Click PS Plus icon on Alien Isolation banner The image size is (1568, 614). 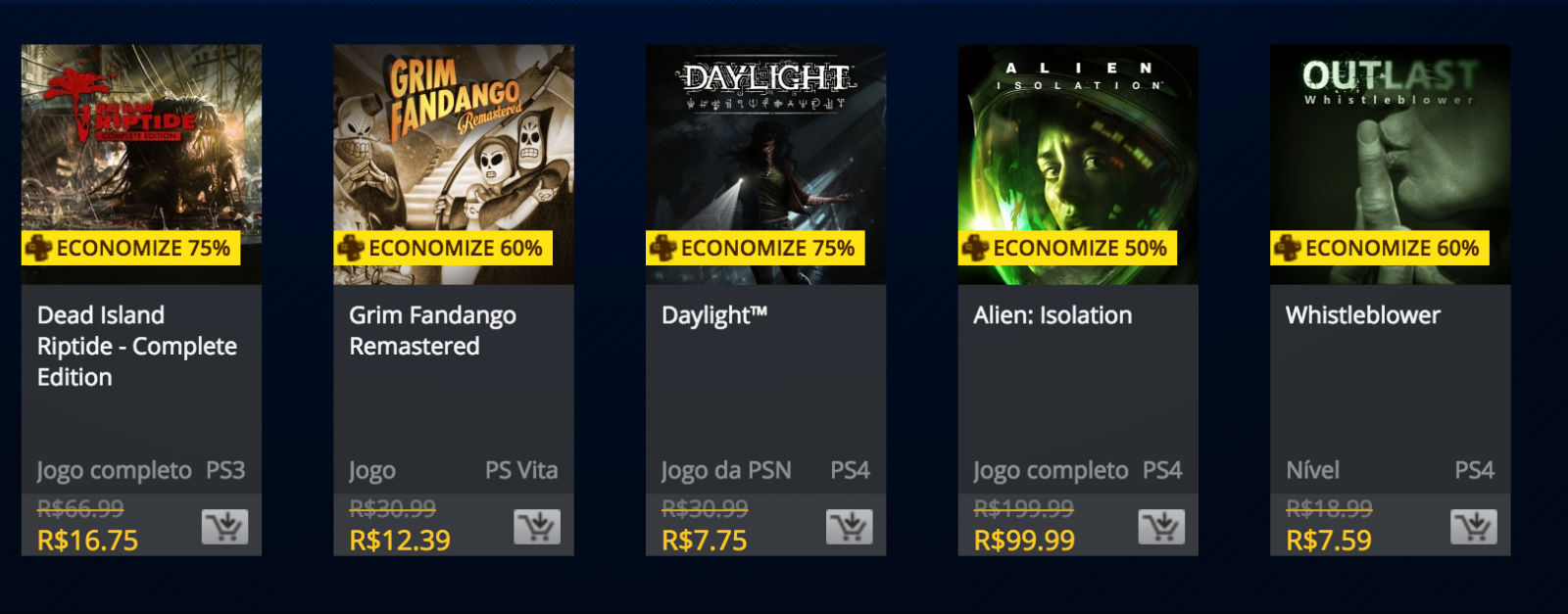(x=975, y=248)
